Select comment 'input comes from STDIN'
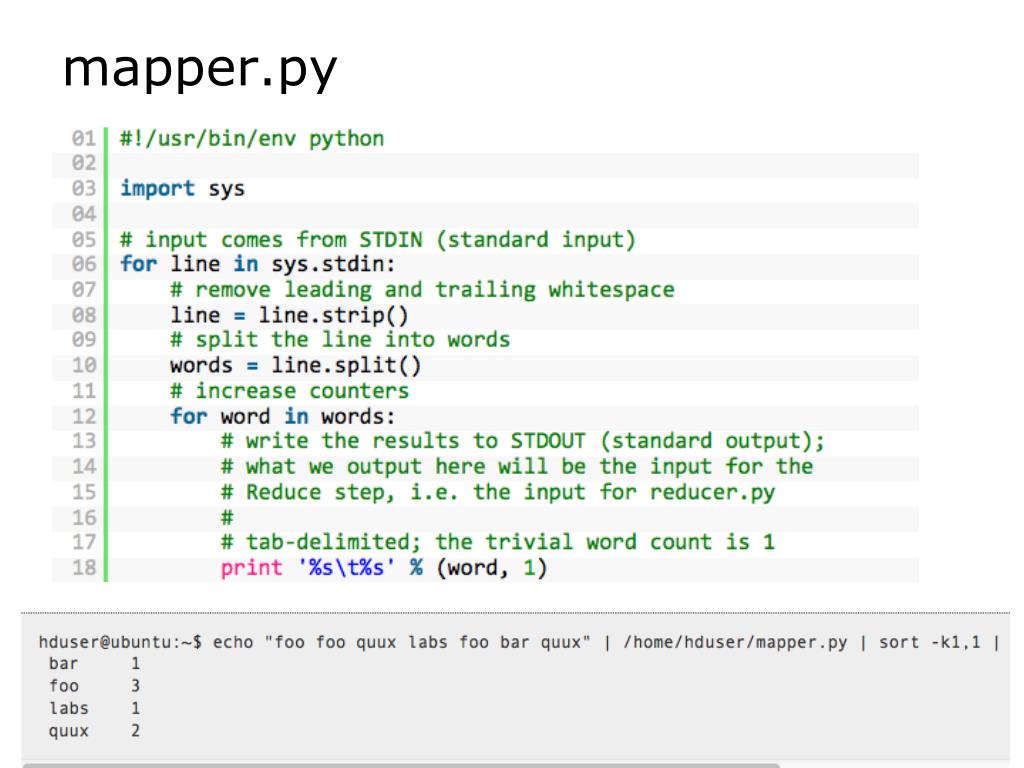1024x768 pixels. pyautogui.click(x=377, y=240)
